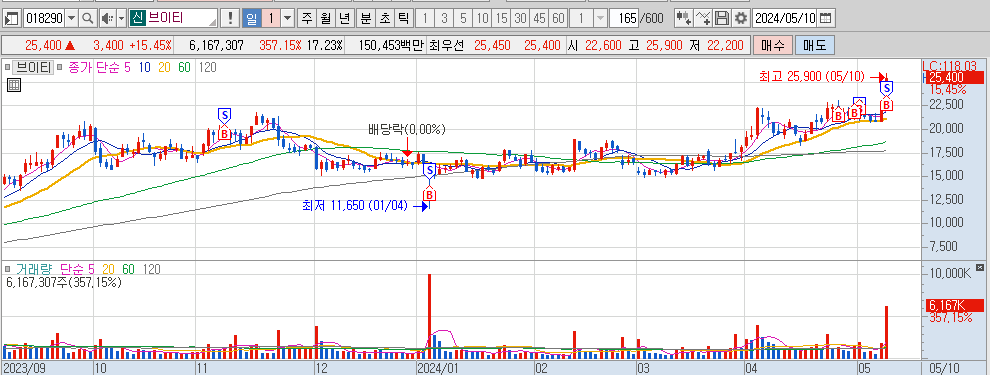Choose the 15 interval button in toolbar
Screen dimensions: 990x375
pyautogui.click(x=501, y=18)
